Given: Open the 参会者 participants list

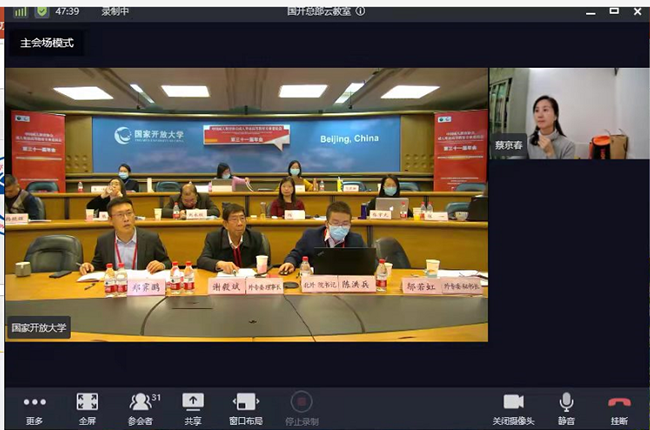Looking at the screenshot, I should click(141, 406).
